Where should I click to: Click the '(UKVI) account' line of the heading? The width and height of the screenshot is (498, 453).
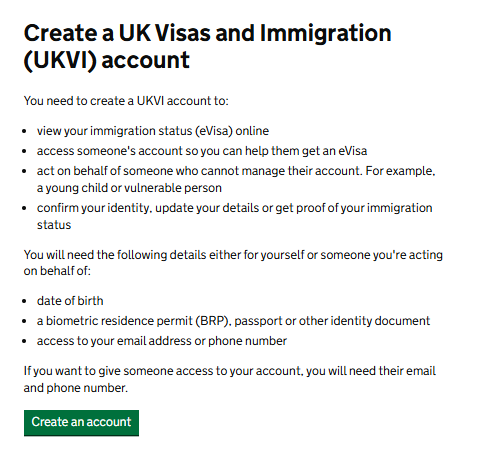107,60
